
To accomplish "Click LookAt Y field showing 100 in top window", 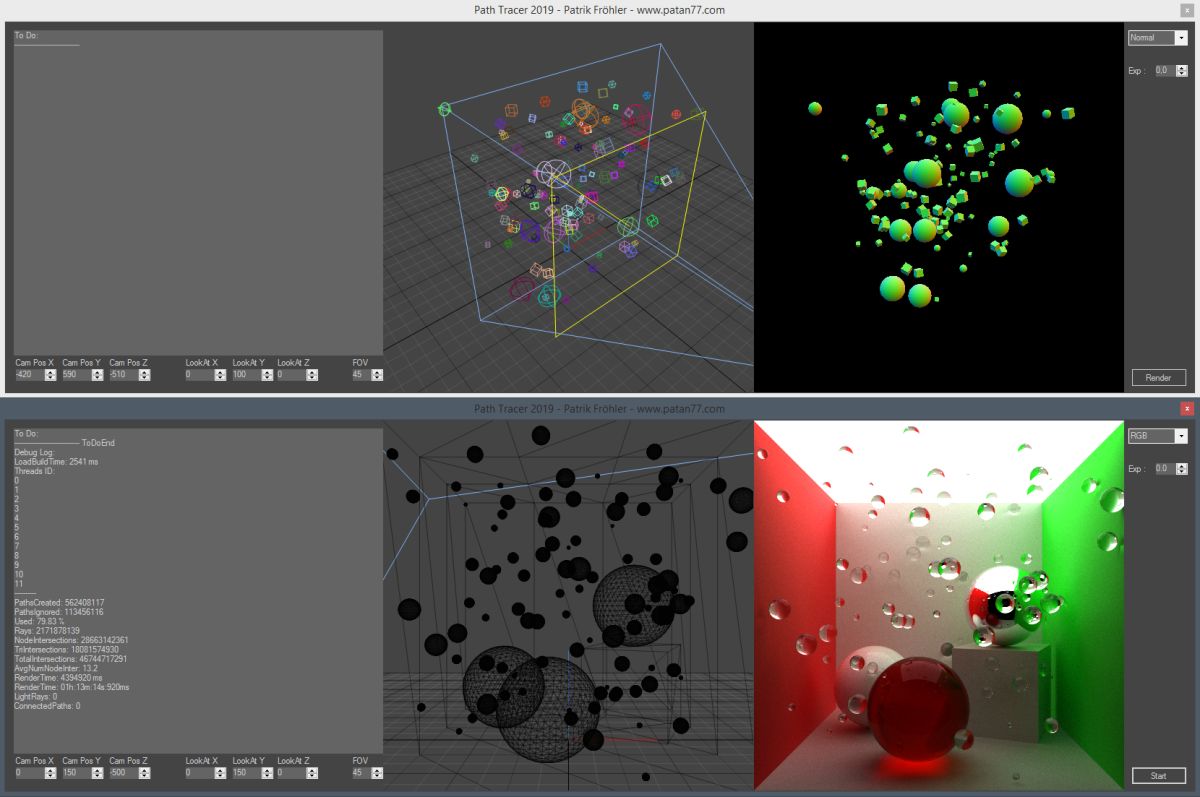I will (x=246, y=375).
